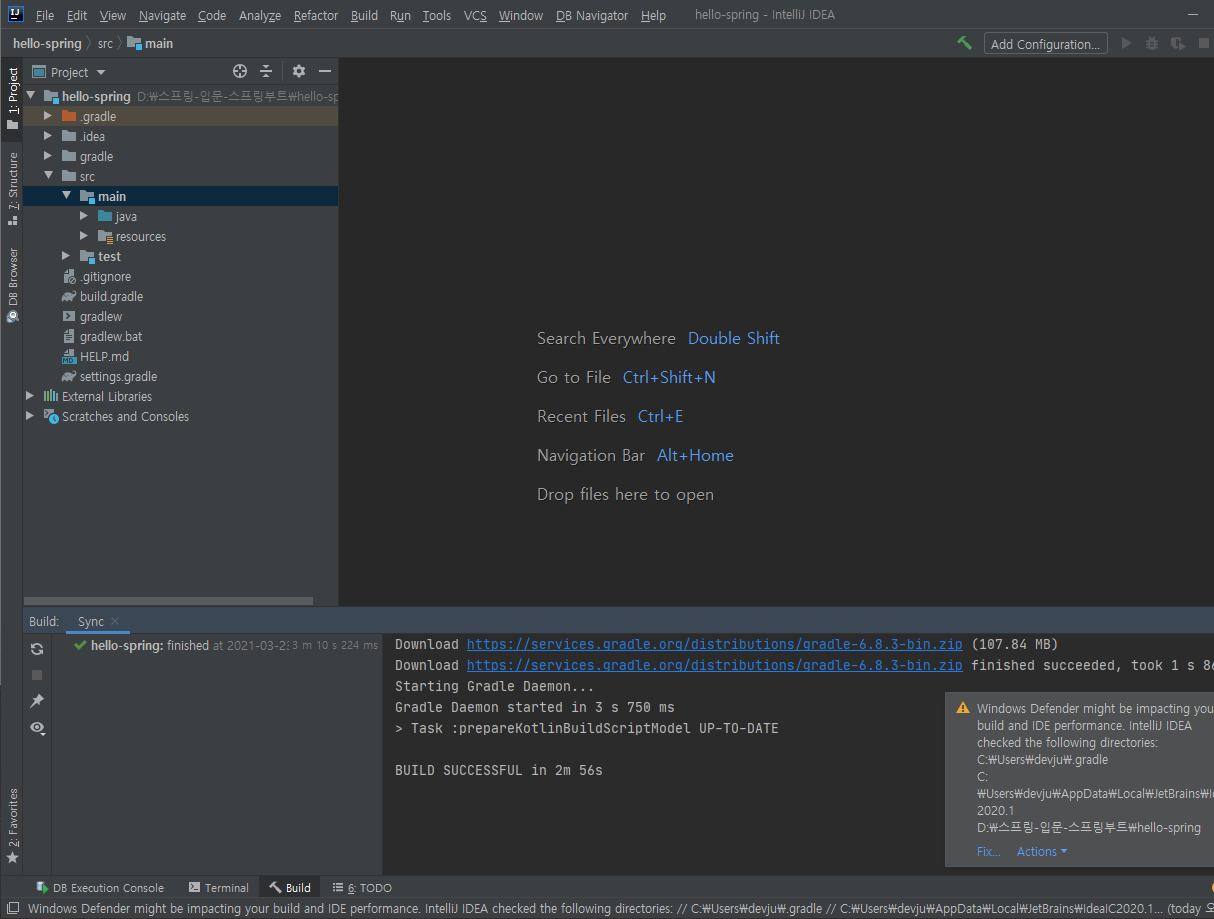
Task: Select the HELP.md file
Action: 104,356
